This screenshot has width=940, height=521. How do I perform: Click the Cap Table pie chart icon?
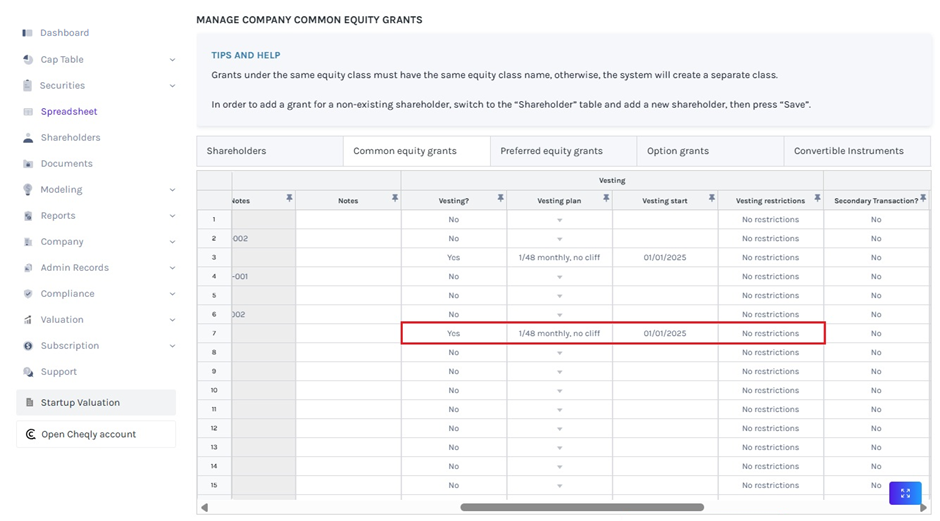28,60
